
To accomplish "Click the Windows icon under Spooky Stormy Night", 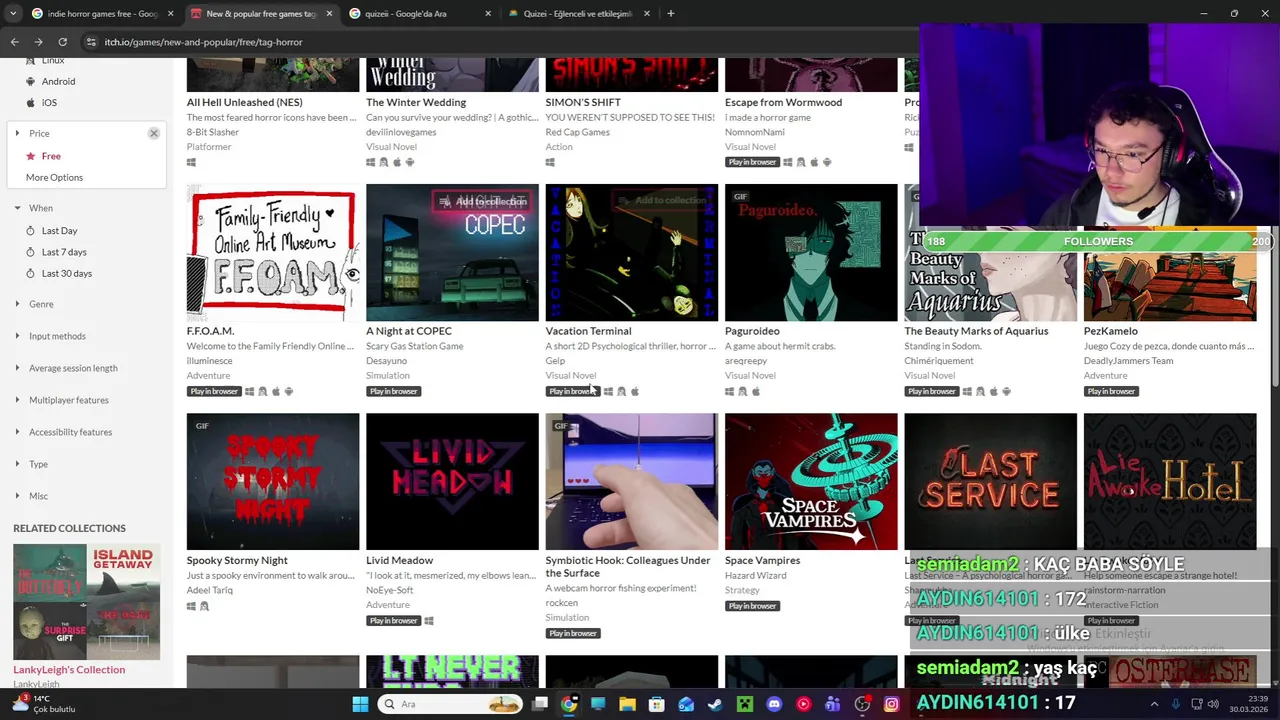I will coord(191,606).
